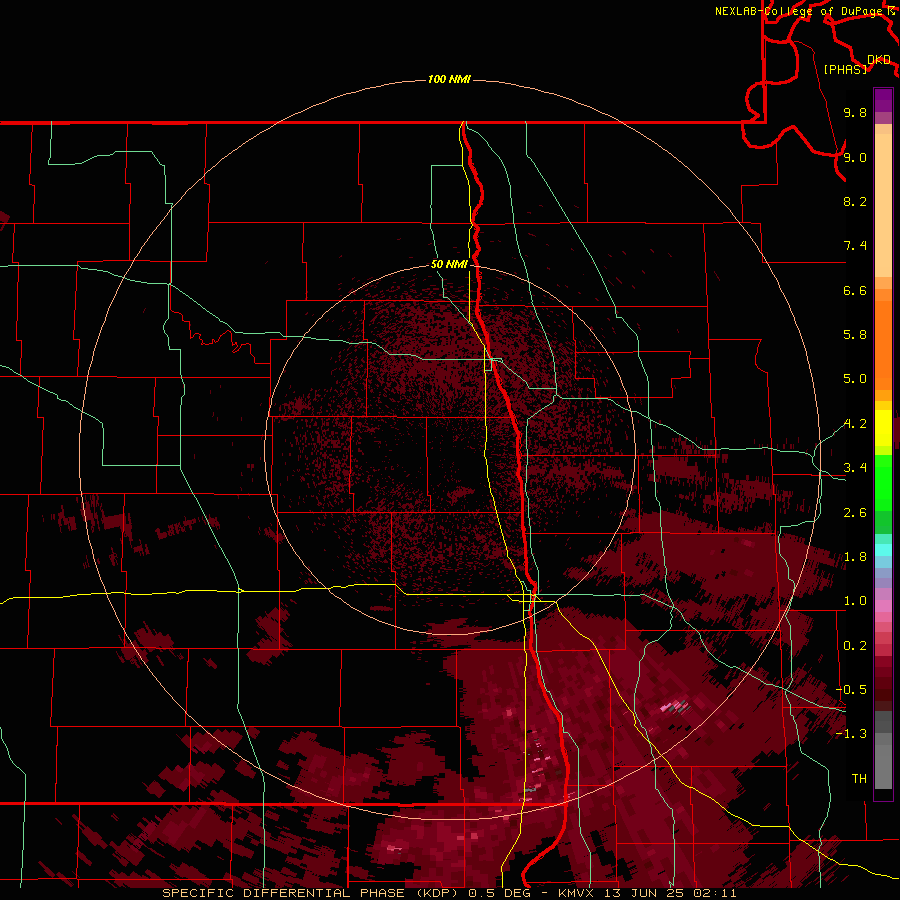Click the 02:11 timestamp text
900x900 pixels.
713,893
